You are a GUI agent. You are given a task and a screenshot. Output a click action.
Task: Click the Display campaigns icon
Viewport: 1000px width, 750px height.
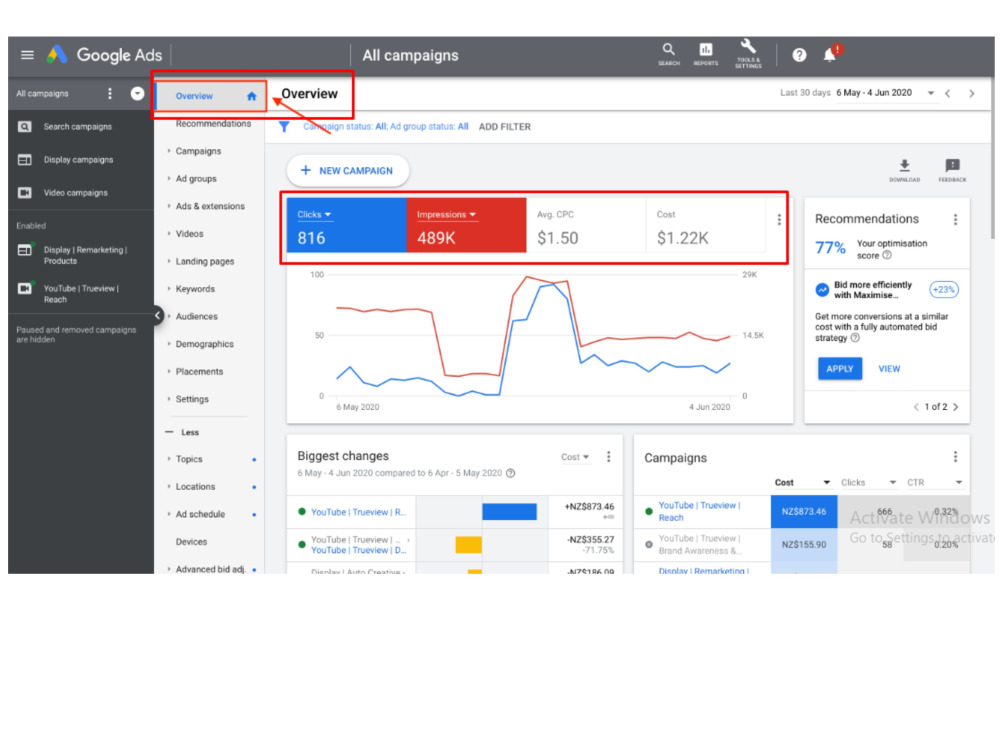tap(24, 160)
